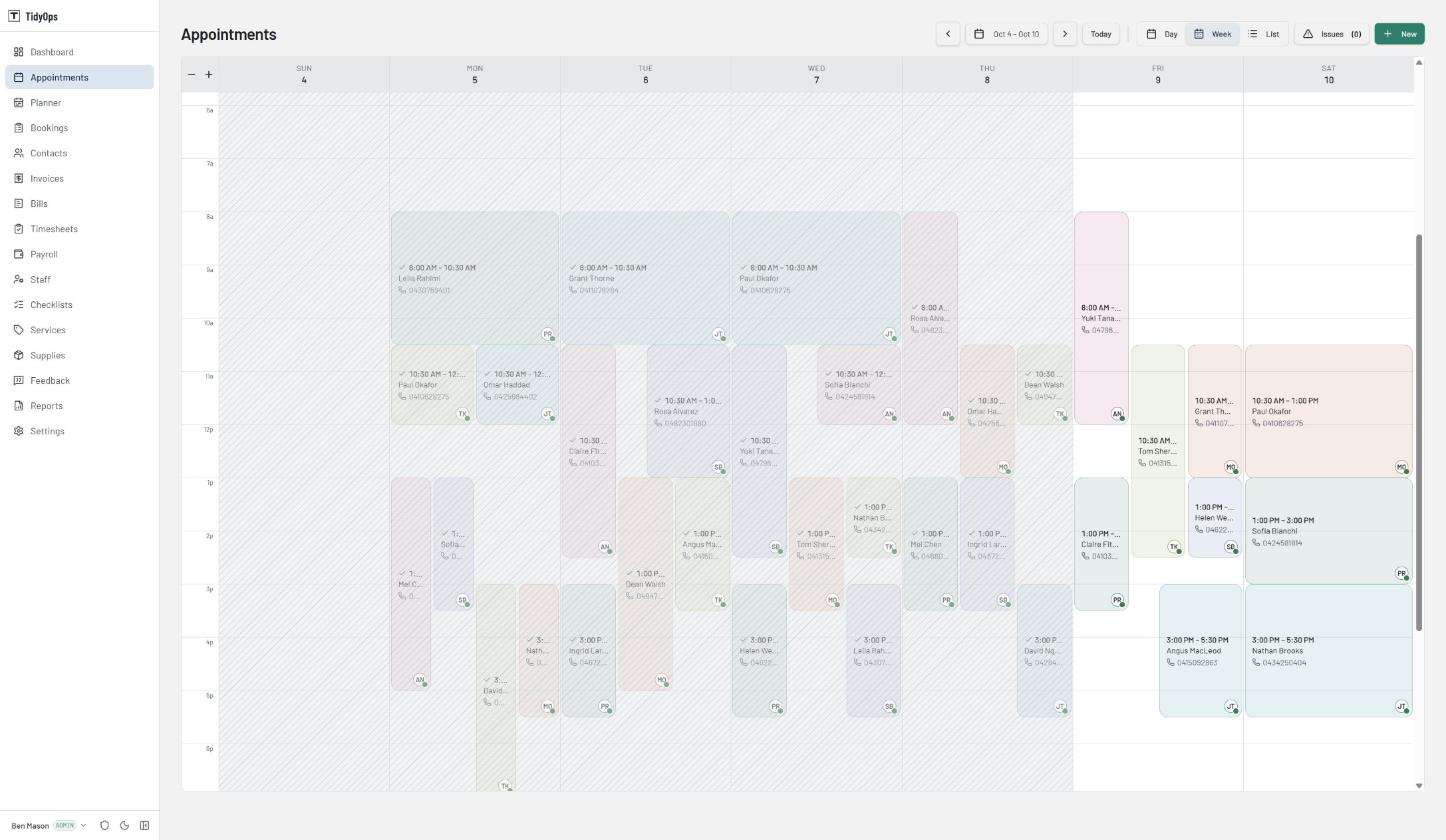Go to next week arrow
Viewport: 1446px width, 840px height.
pyautogui.click(x=1065, y=34)
